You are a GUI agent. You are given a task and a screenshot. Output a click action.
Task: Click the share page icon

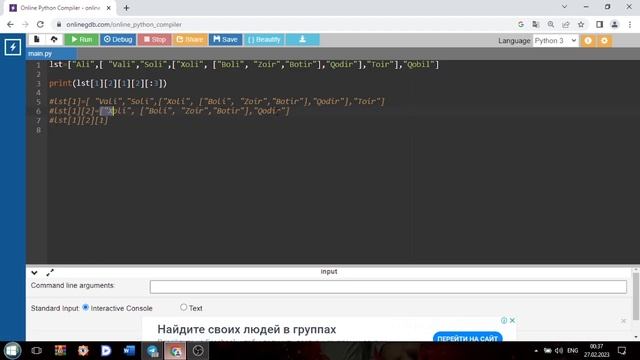pyautogui.click(x=566, y=24)
